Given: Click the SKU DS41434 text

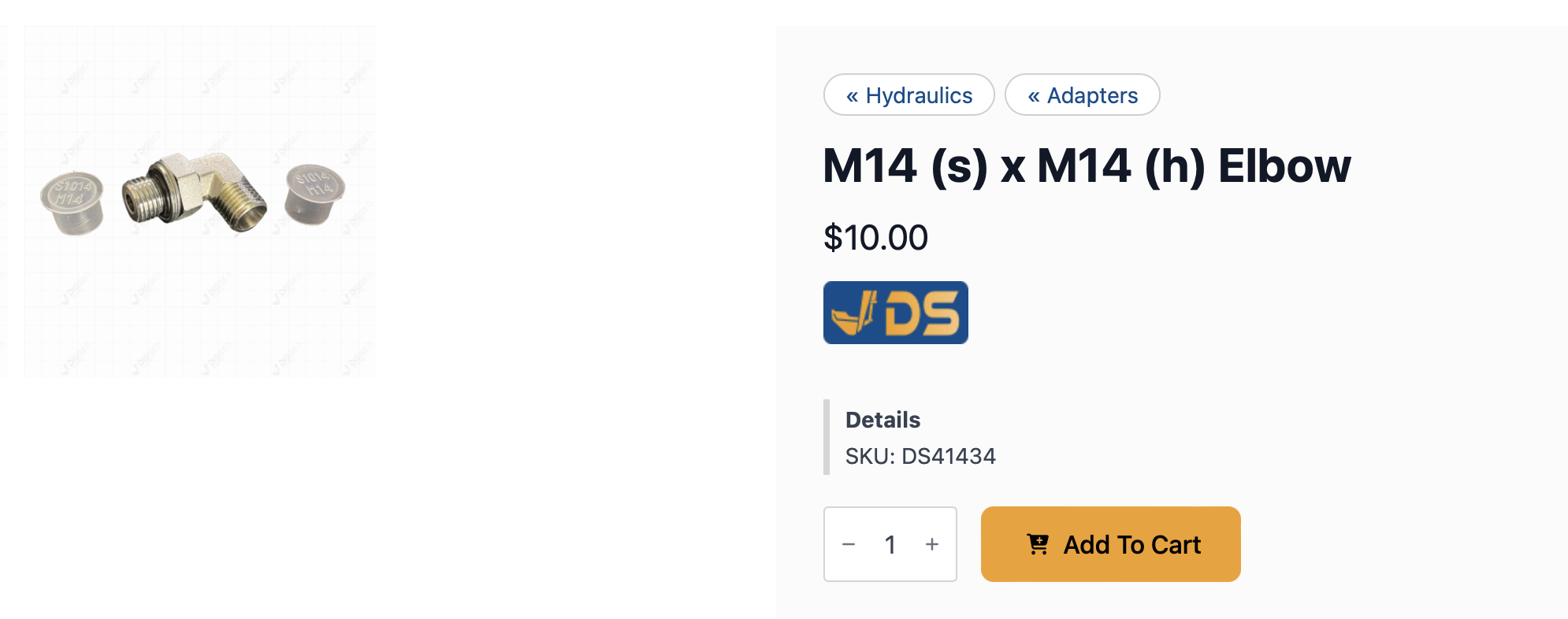Looking at the screenshot, I should click(x=920, y=456).
